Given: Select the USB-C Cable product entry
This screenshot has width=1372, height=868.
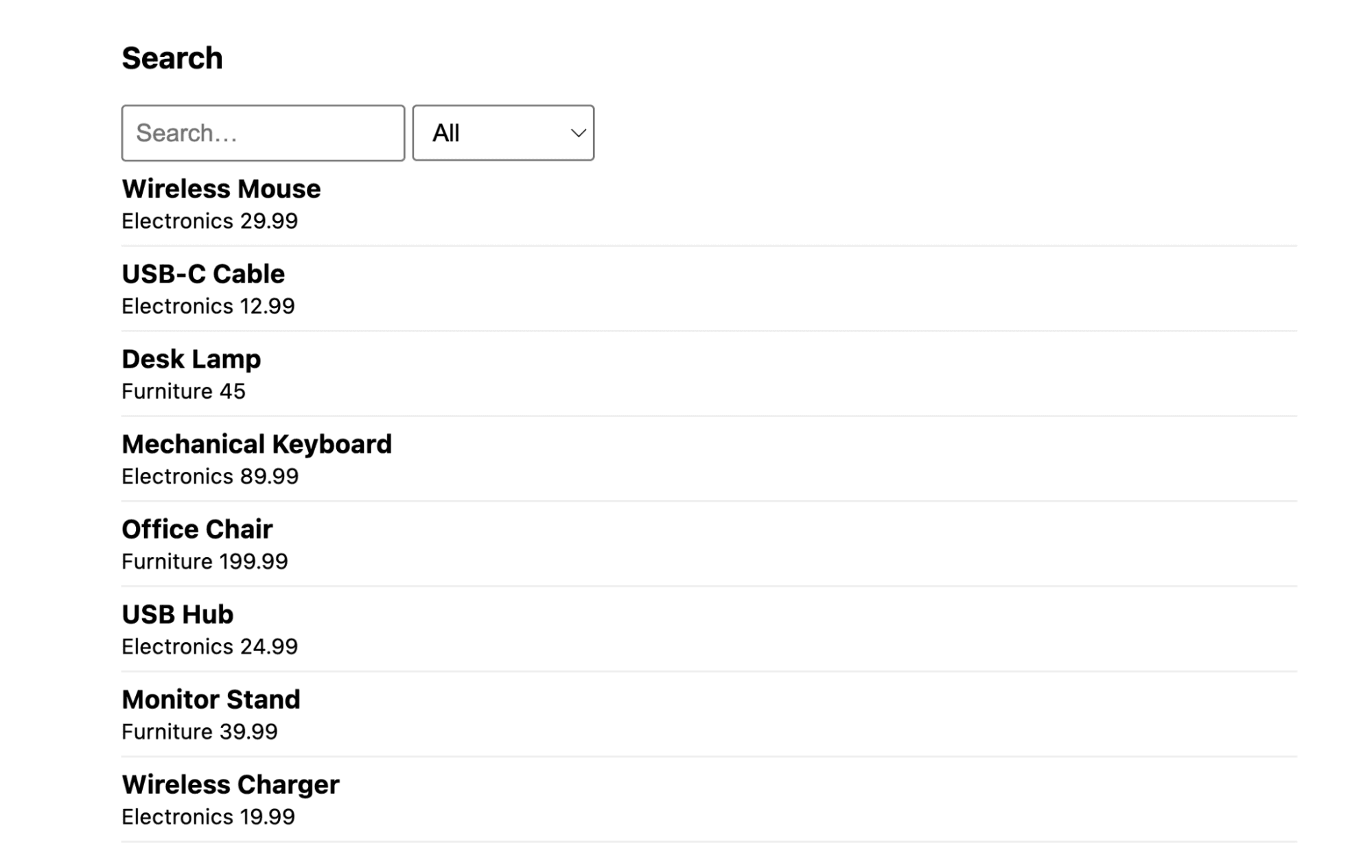Looking at the screenshot, I should coord(203,274).
